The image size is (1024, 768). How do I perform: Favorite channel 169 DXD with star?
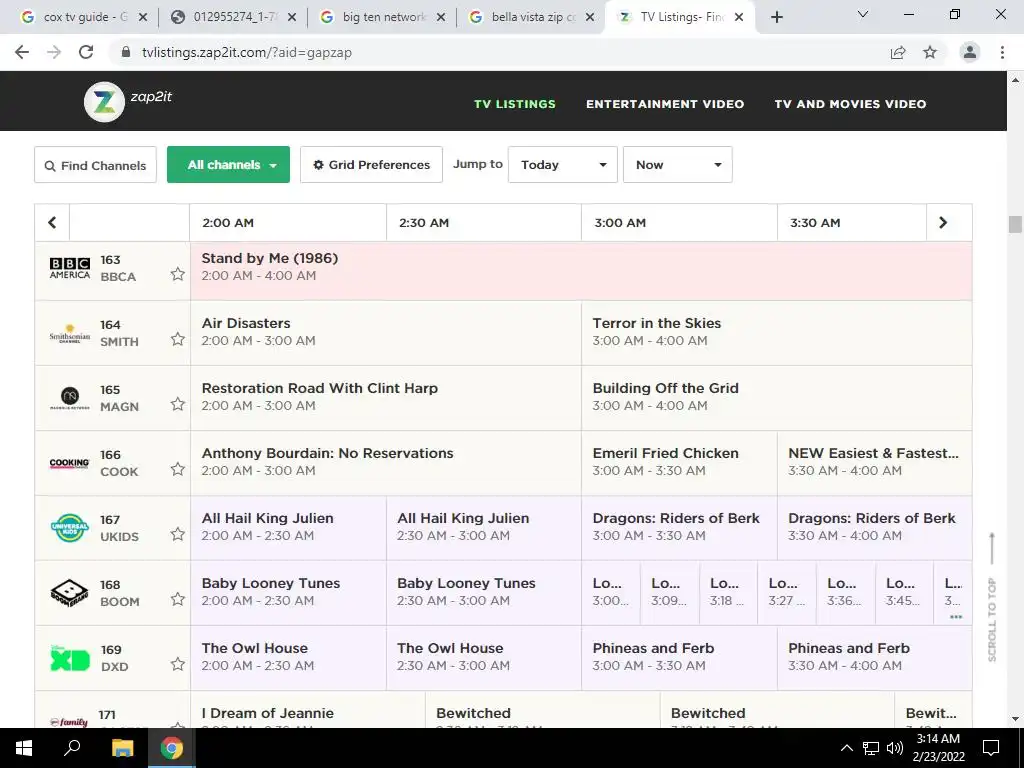[178, 664]
